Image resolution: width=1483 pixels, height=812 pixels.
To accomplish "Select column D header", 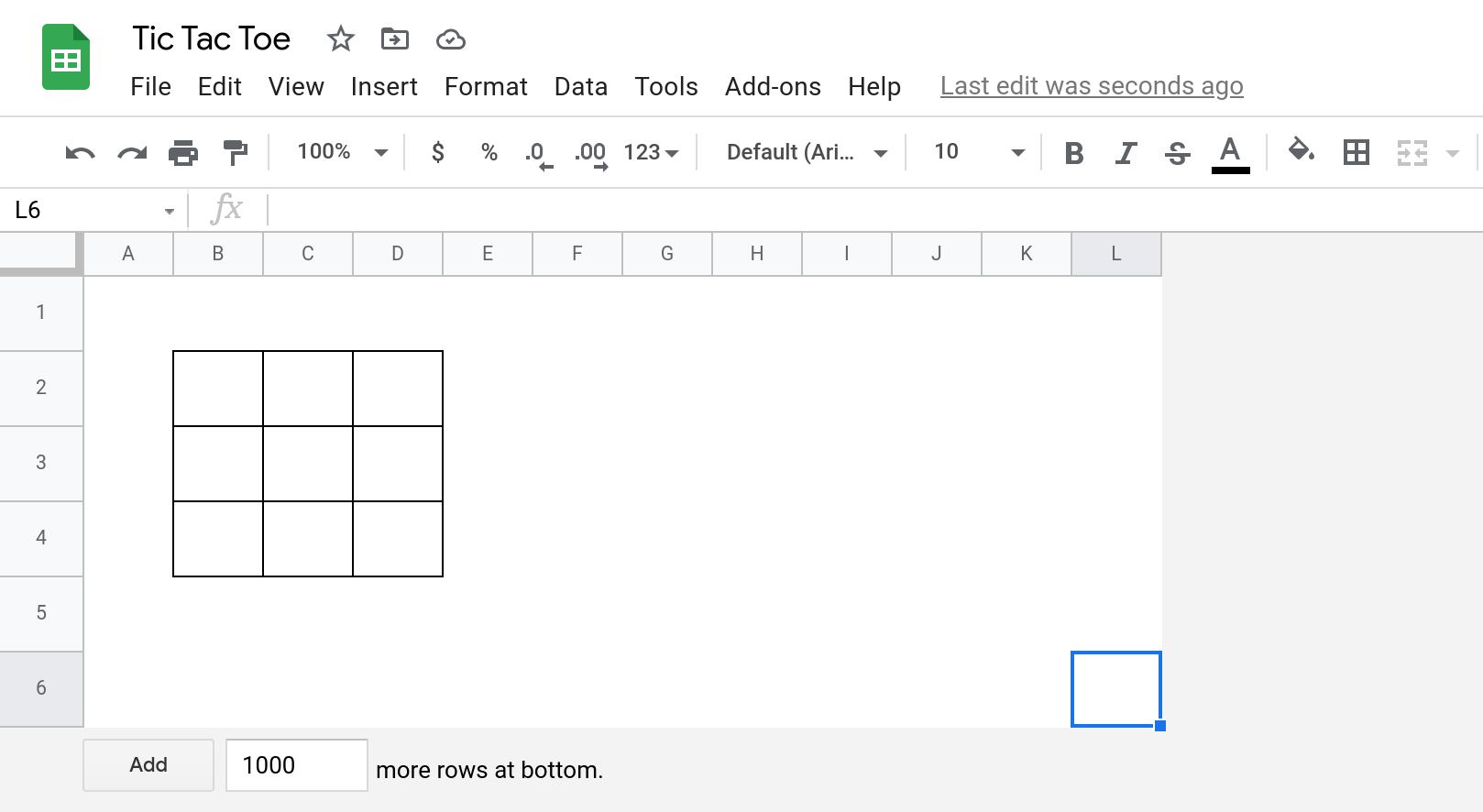I will point(398,254).
